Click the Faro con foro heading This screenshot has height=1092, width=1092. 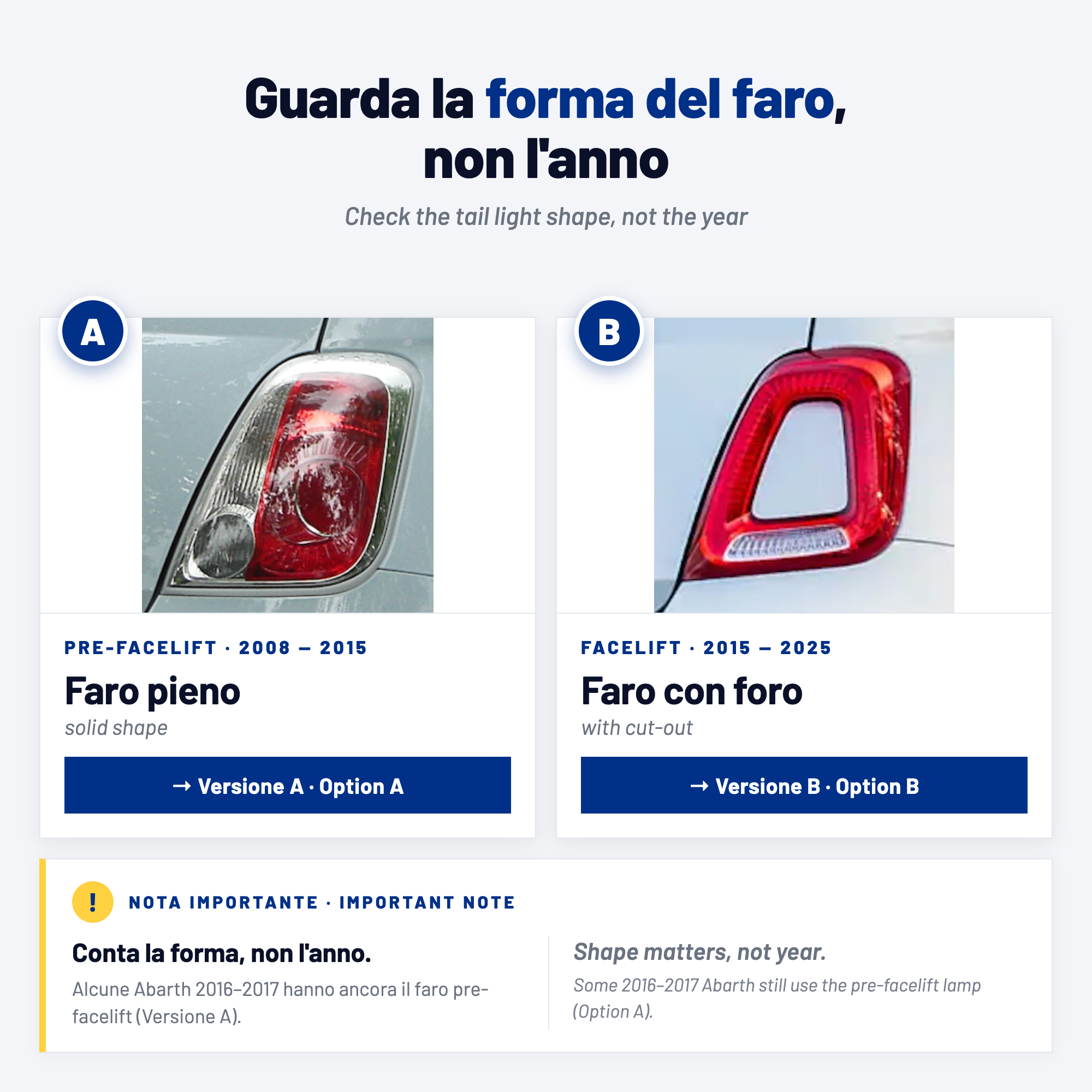(x=692, y=691)
